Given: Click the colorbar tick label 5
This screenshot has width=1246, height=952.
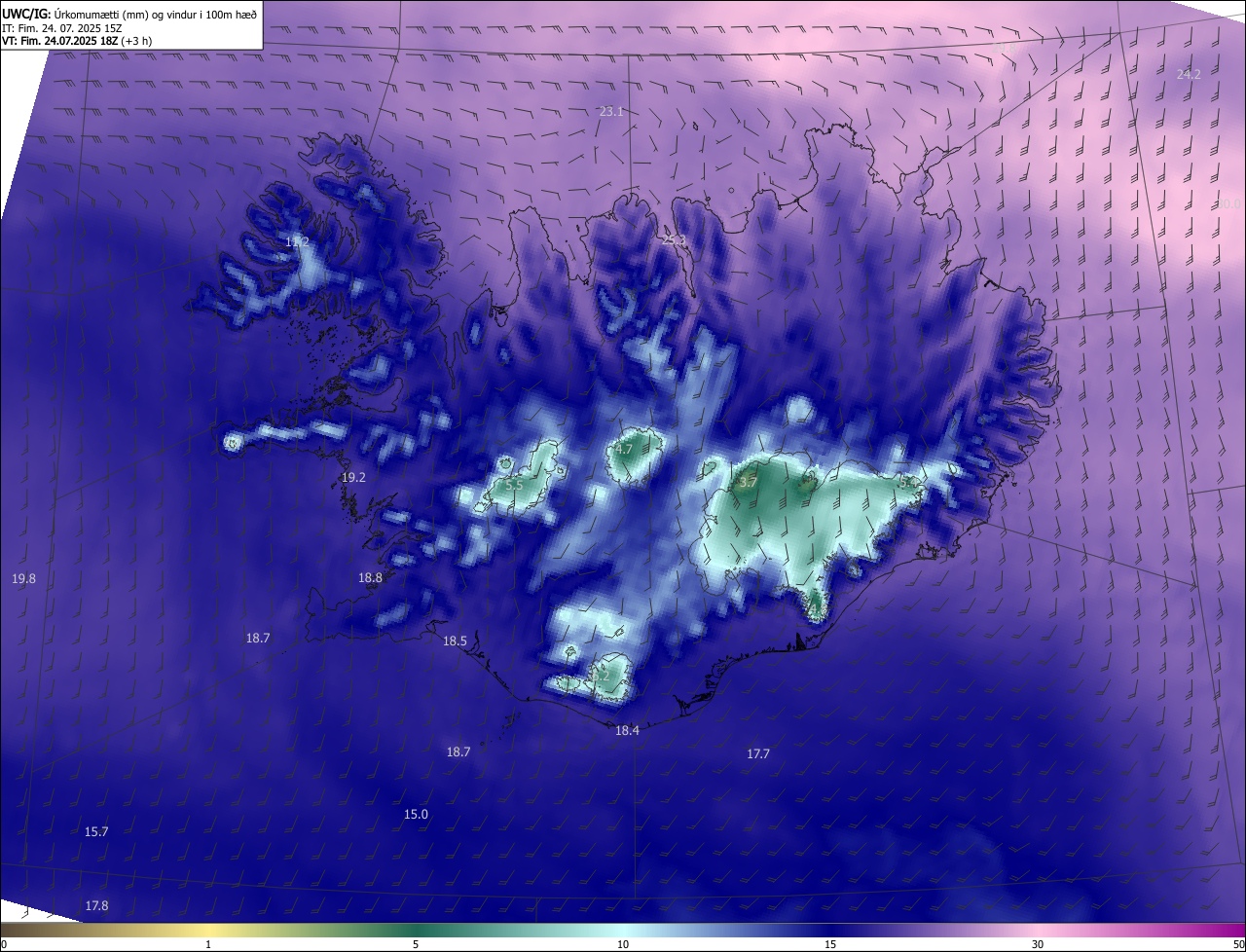Looking at the screenshot, I should 416,944.
